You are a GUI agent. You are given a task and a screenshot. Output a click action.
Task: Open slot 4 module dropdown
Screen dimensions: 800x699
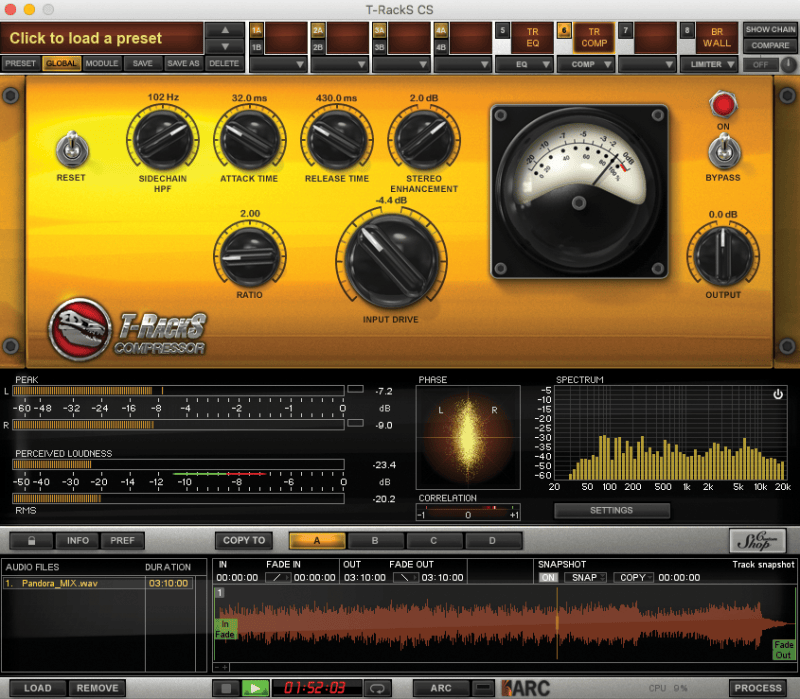[463, 64]
